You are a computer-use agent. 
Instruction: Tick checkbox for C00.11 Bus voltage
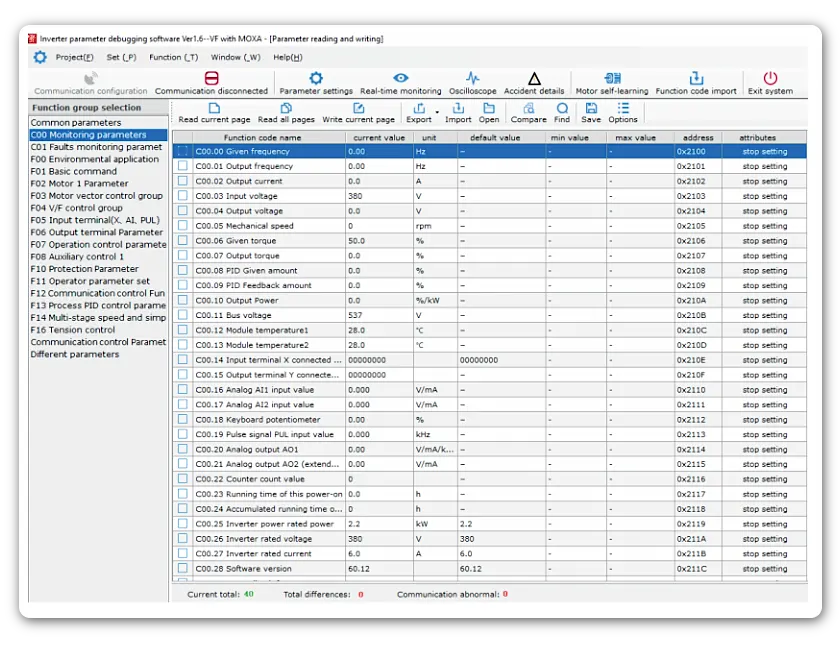point(182,315)
